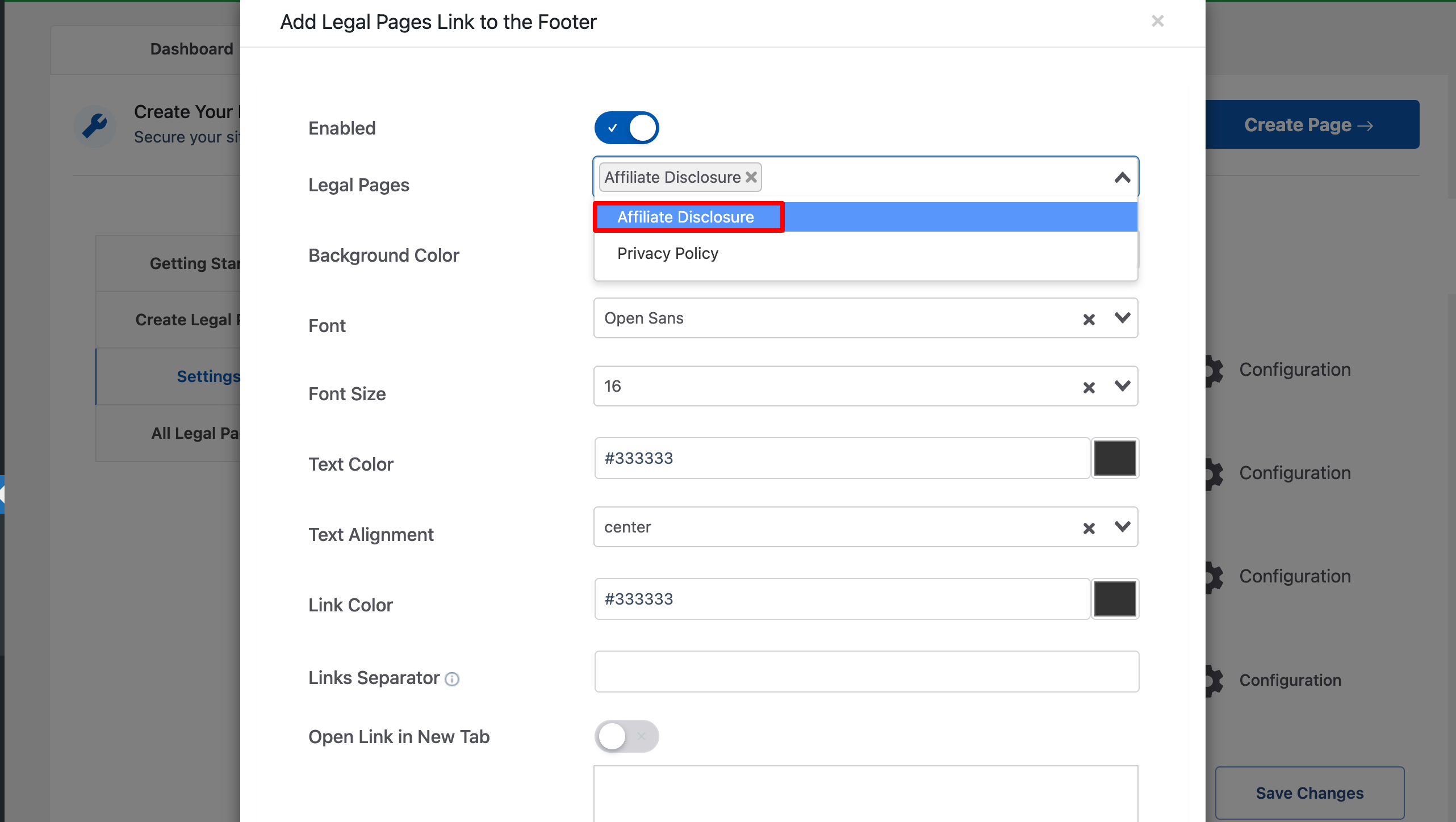
Task: Select Privacy Policy from the list
Action: (865, 253)
